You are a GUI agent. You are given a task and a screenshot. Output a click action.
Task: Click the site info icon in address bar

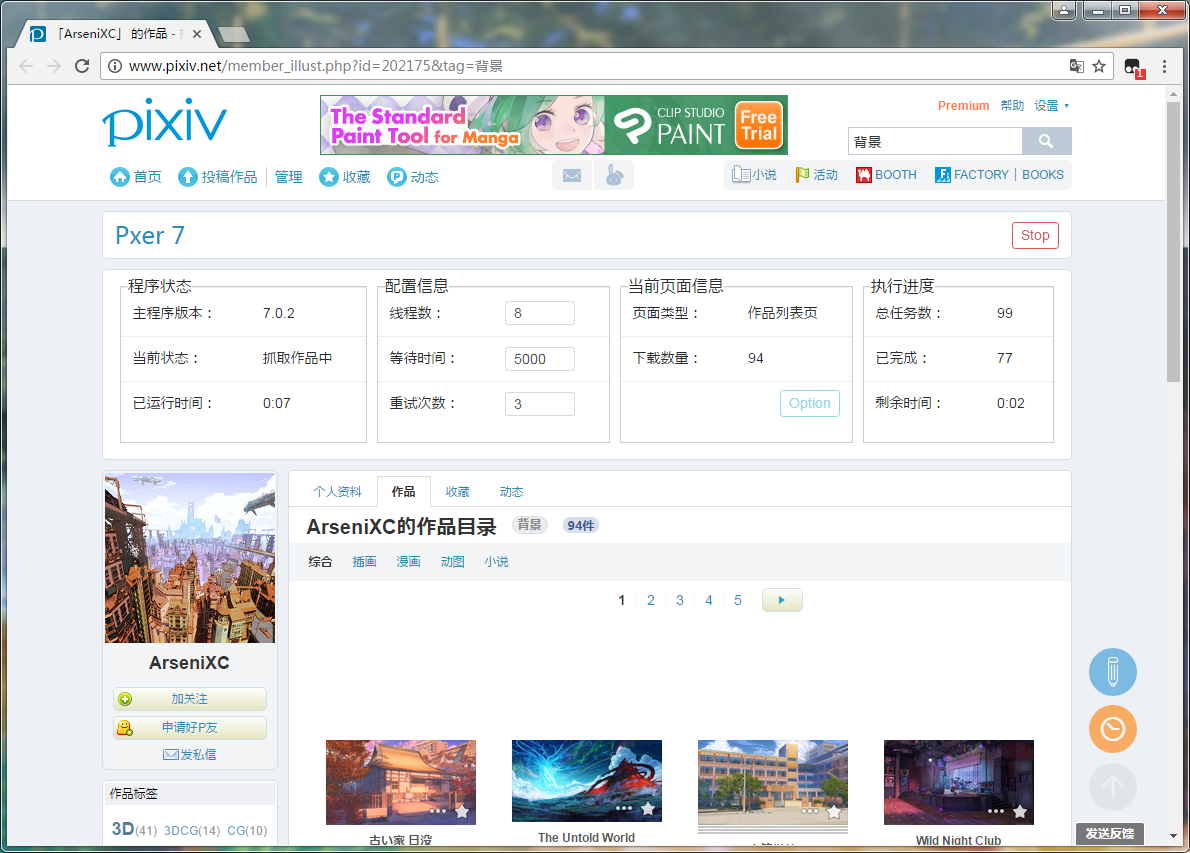(115, 66)
